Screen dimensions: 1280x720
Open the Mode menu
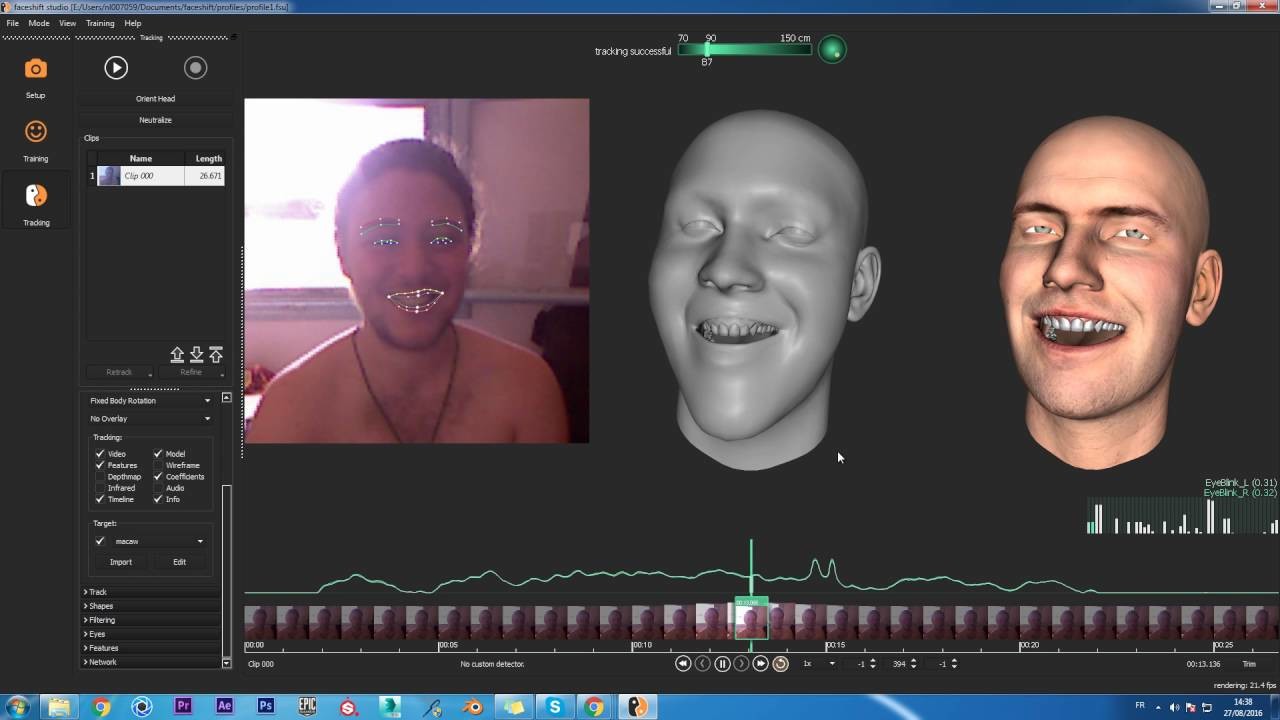pos(38,22)
